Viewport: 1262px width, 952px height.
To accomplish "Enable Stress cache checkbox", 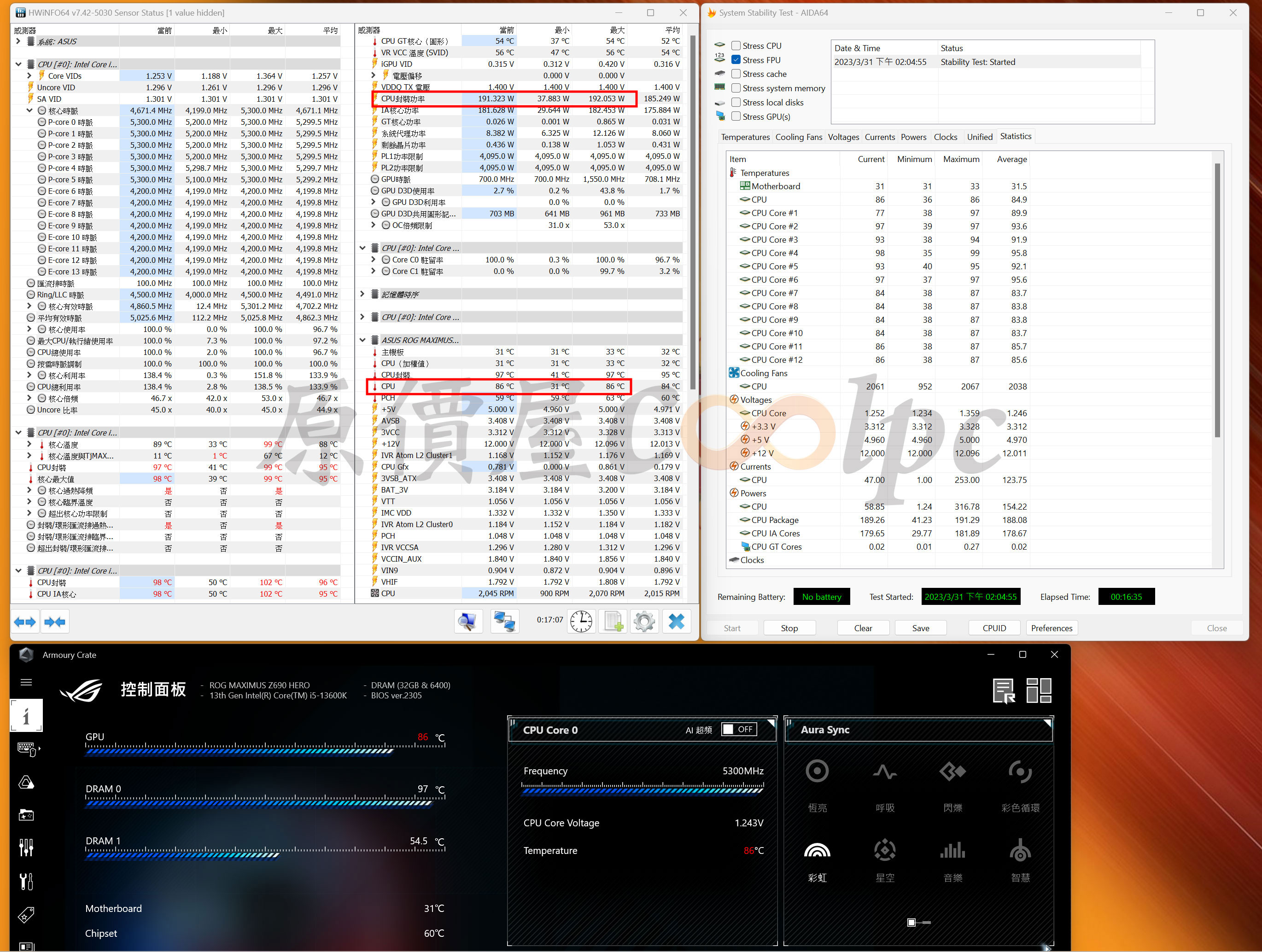I will [736, 74].
